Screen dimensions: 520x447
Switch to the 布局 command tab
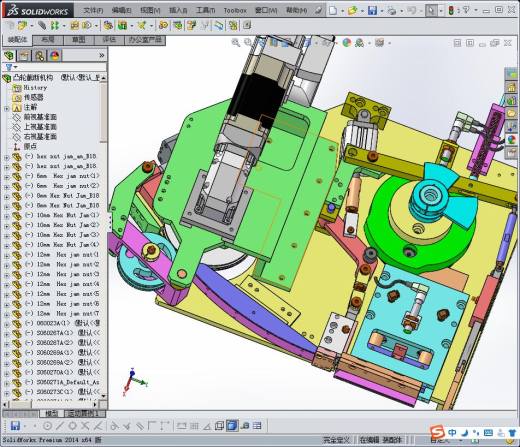point(48,40)
